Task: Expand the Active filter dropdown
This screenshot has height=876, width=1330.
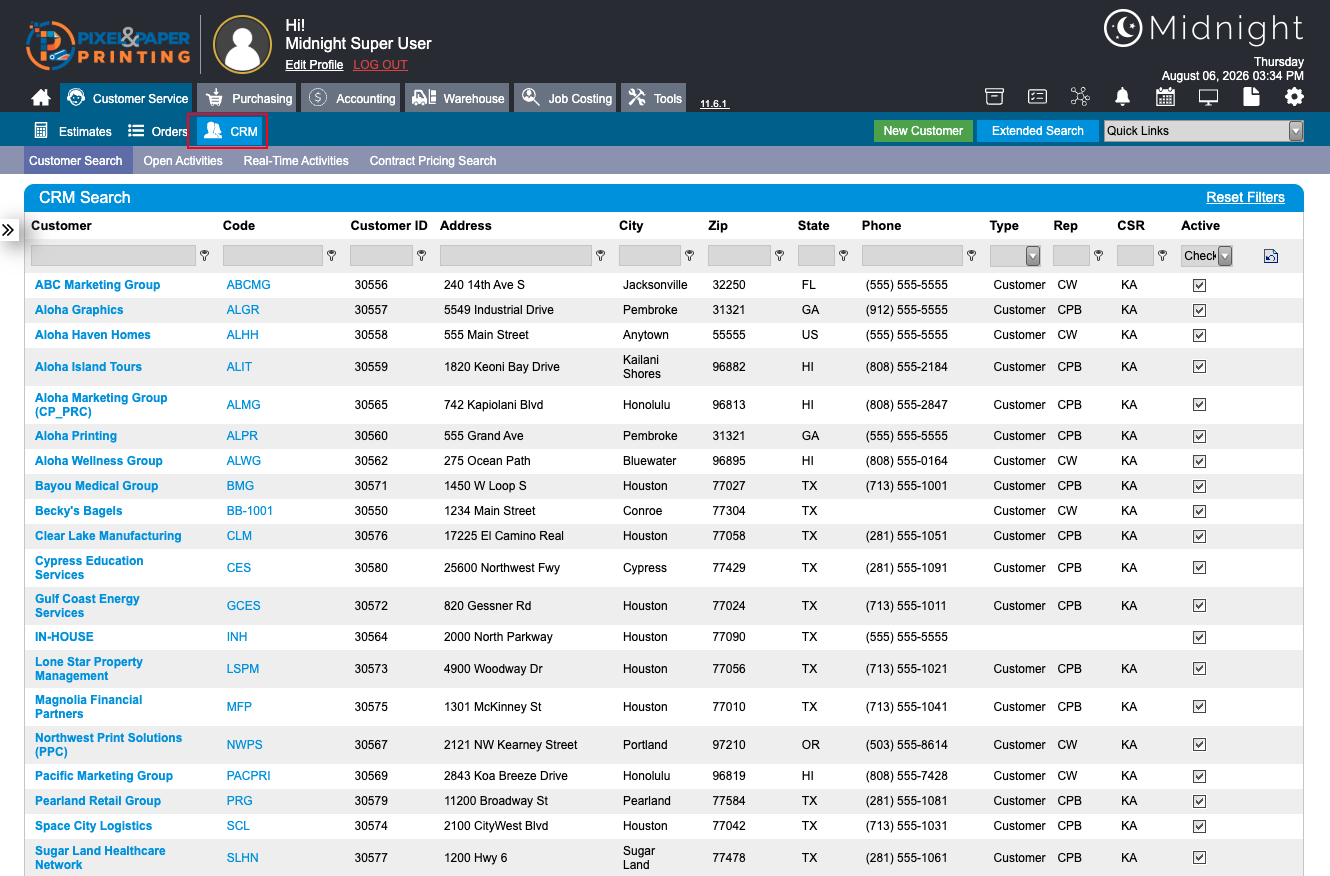Action: [x=1206, y=256]
